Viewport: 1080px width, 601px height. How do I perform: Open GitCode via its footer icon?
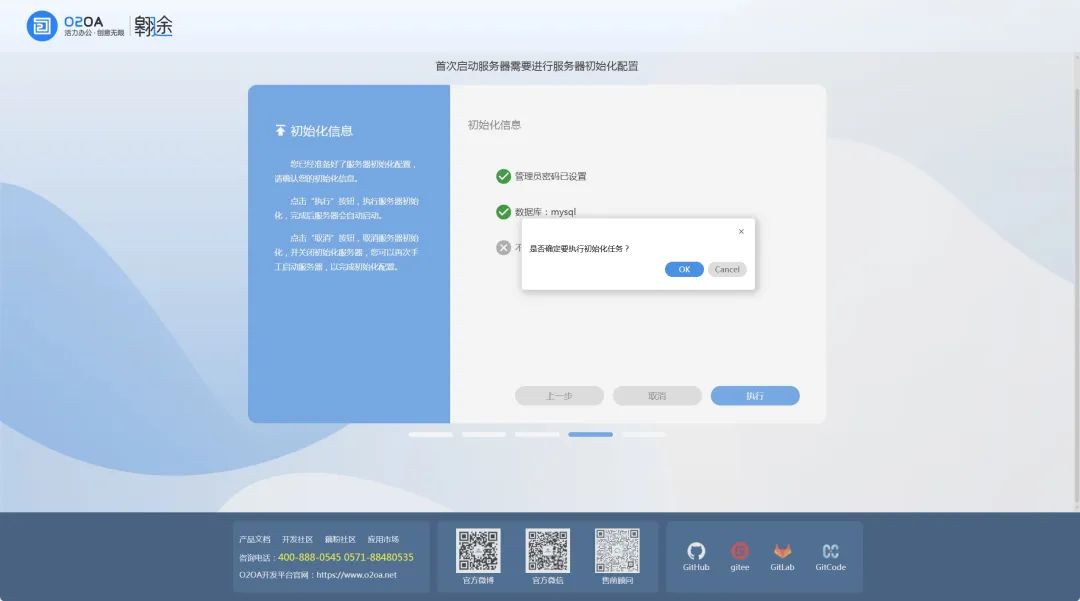[830, 551]
